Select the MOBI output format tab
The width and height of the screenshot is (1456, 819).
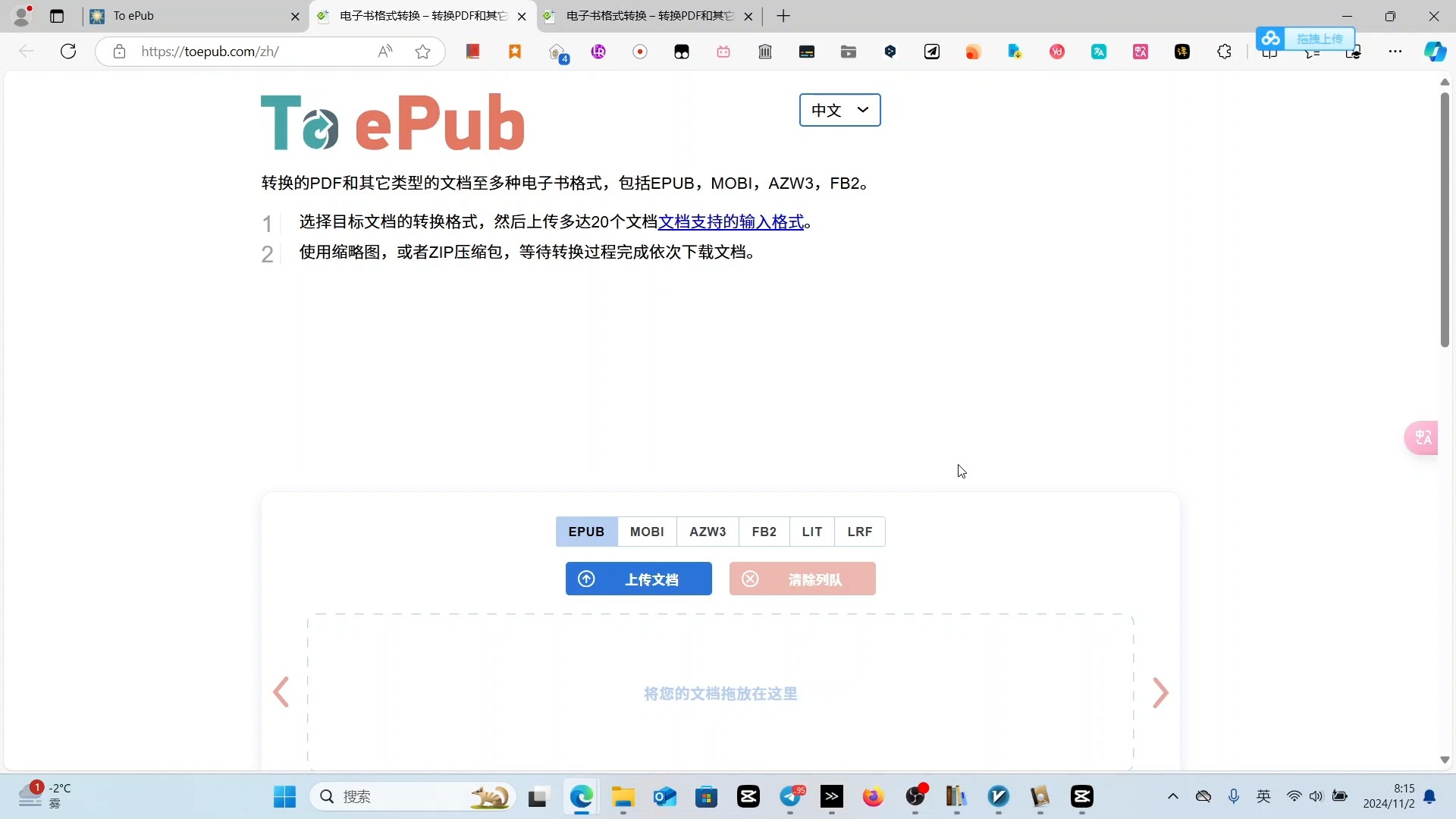647,532
